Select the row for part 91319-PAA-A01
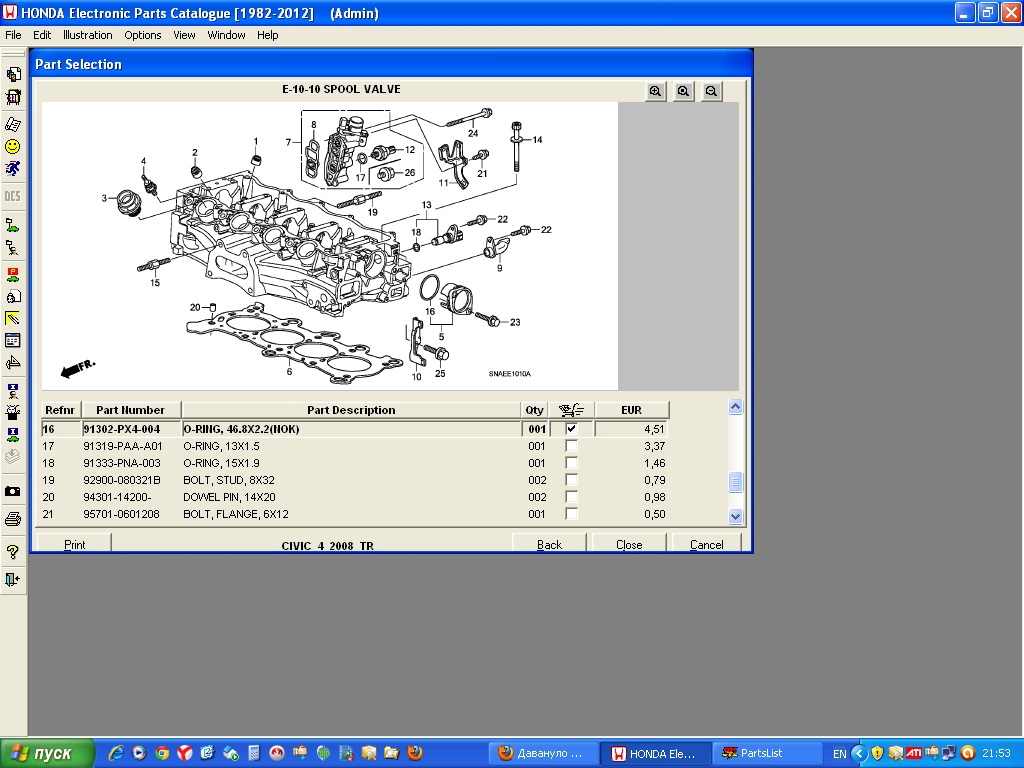This screenshot has width=1024, height=768. tap(355, 446)
